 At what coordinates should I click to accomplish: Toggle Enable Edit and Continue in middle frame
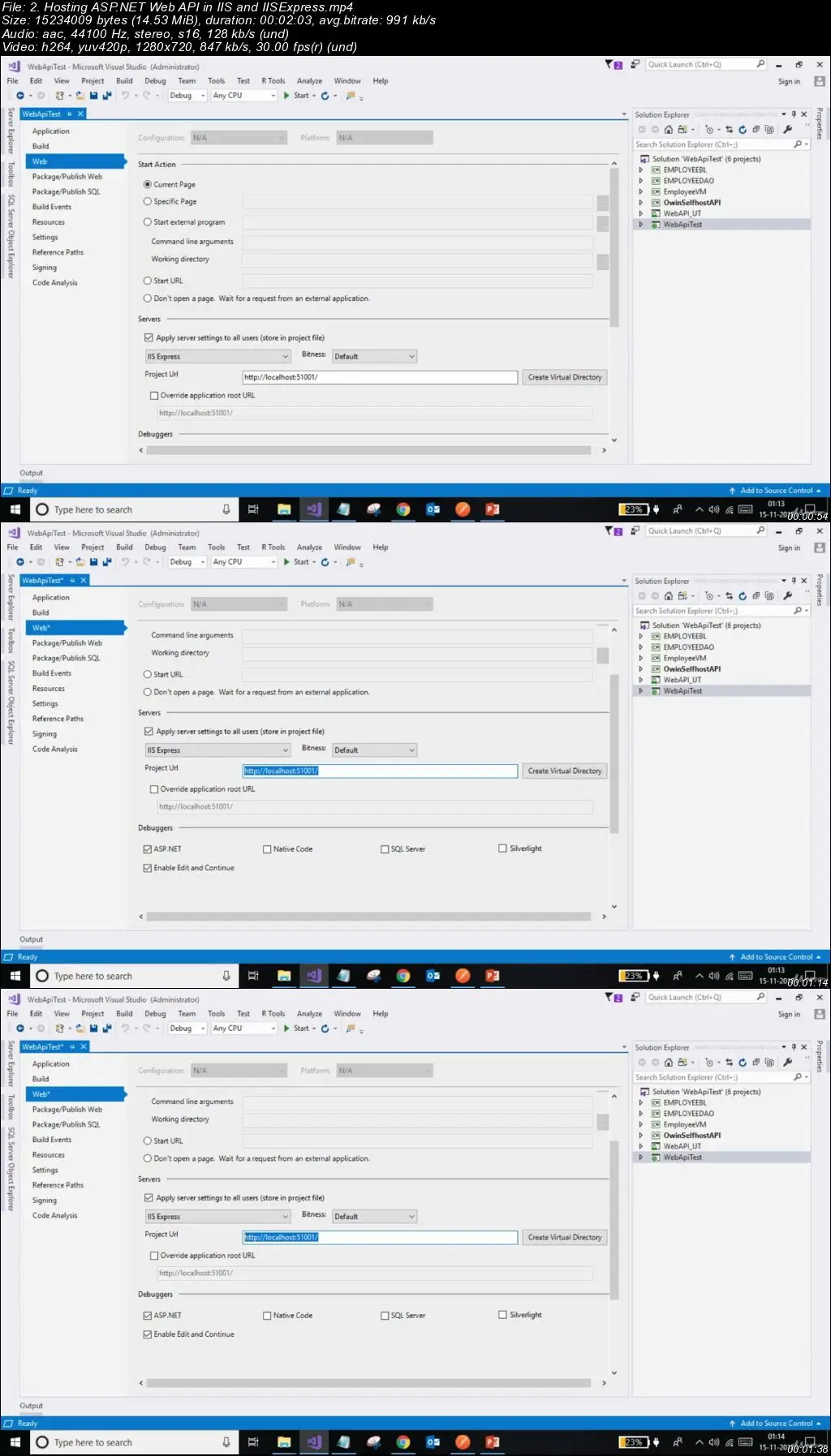pyautogui.click(x=148, y=868)
